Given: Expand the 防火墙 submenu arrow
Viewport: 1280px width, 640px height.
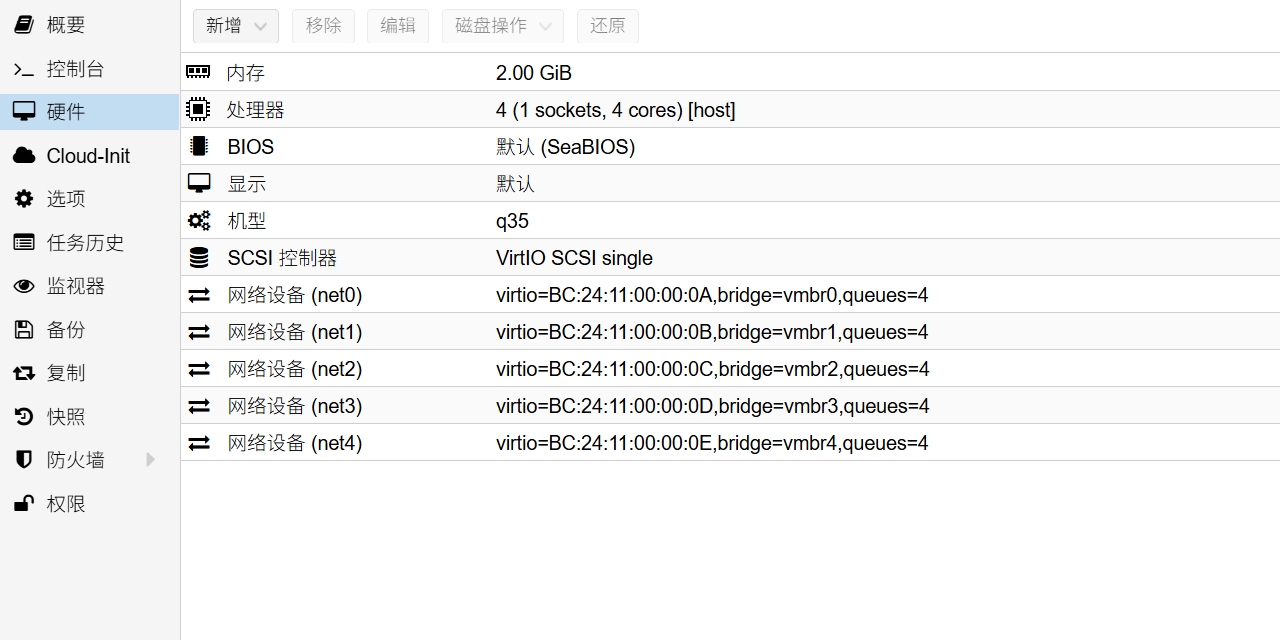Looking at the screenshot, I should click(x=151, y=460).
